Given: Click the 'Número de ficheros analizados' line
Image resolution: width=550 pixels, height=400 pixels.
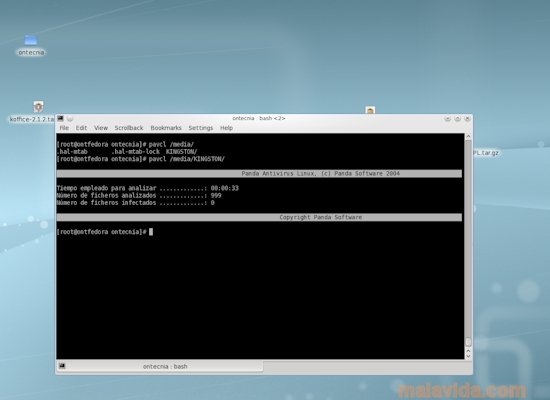Looking at the screenshot, I should [139, 195].
